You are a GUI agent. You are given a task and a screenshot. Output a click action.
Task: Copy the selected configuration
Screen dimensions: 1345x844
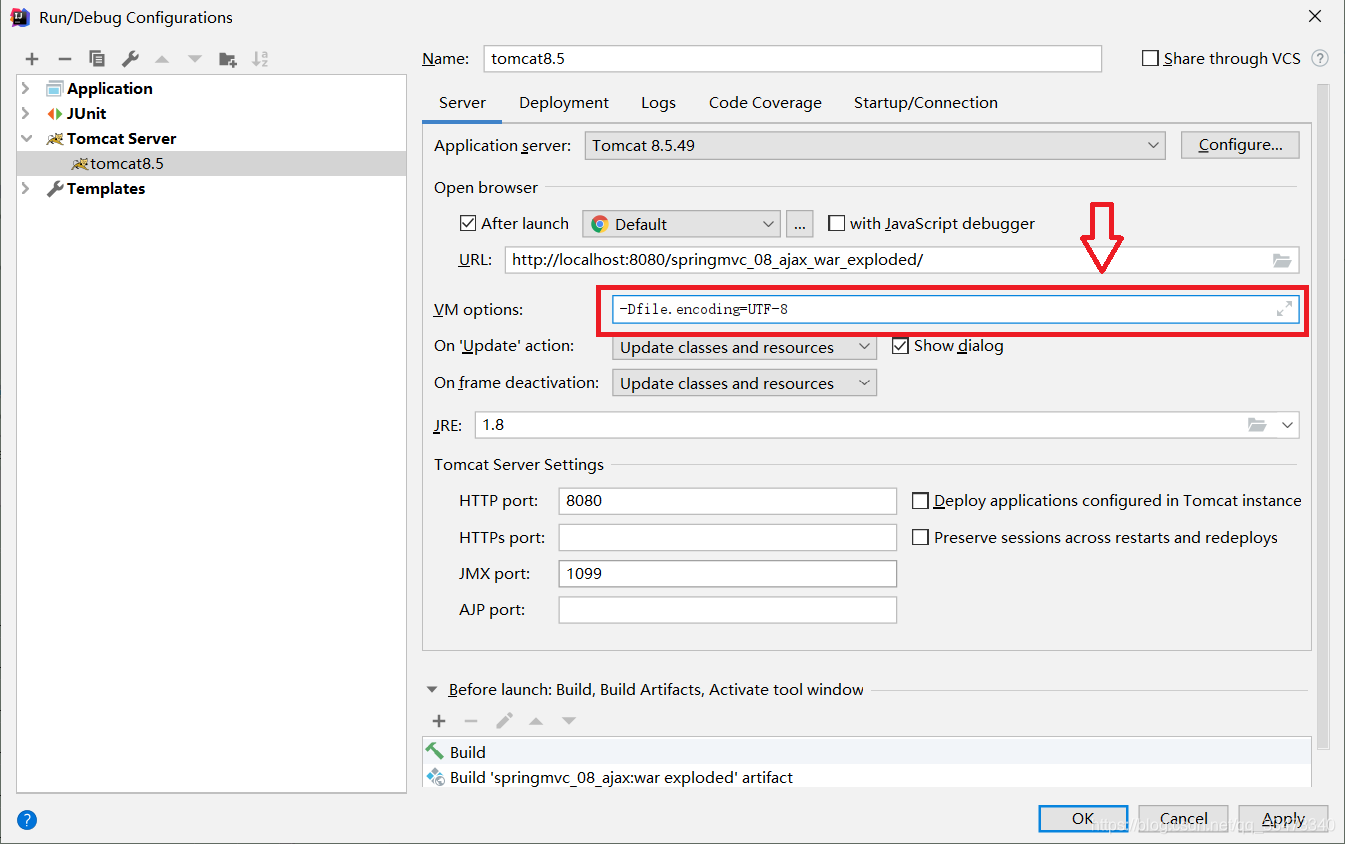[96, 59]
